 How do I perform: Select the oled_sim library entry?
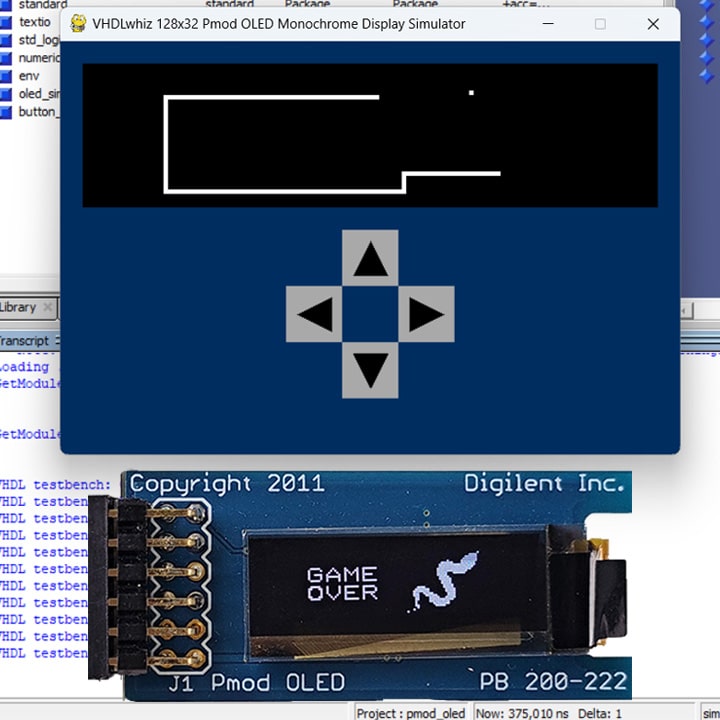(39, 94)
